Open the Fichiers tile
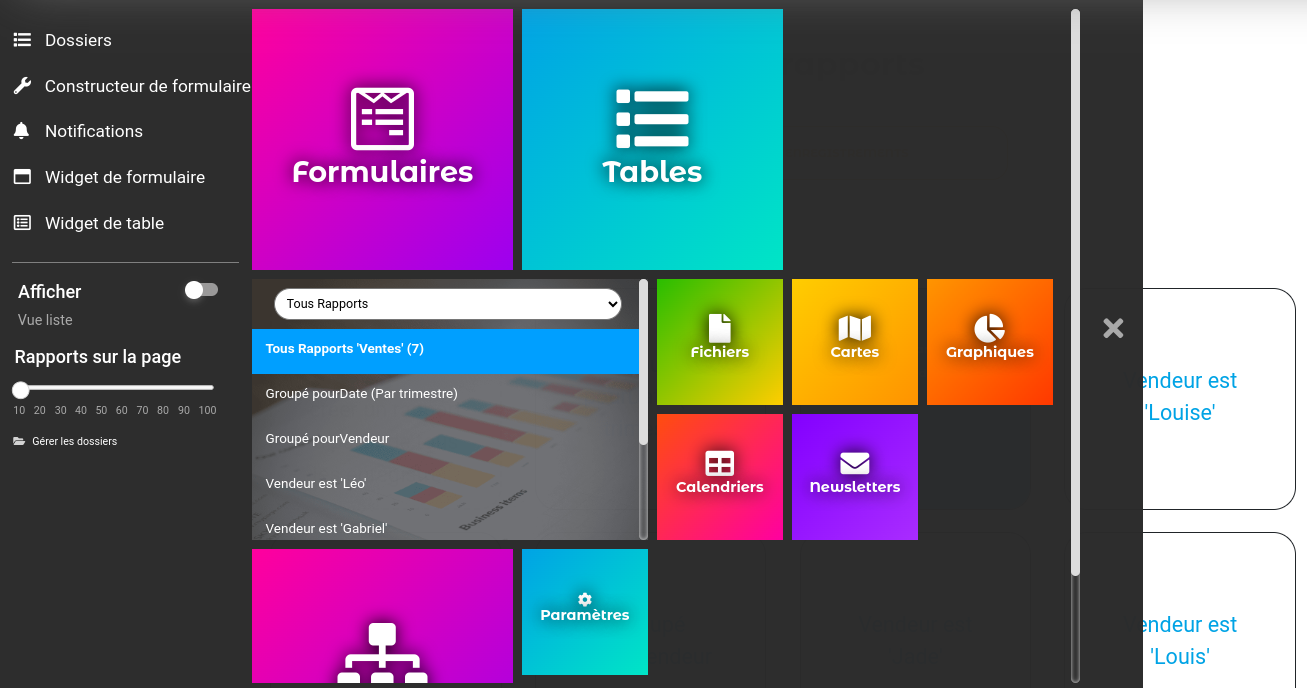1307x688 pixels. click(x=719, y=341)
